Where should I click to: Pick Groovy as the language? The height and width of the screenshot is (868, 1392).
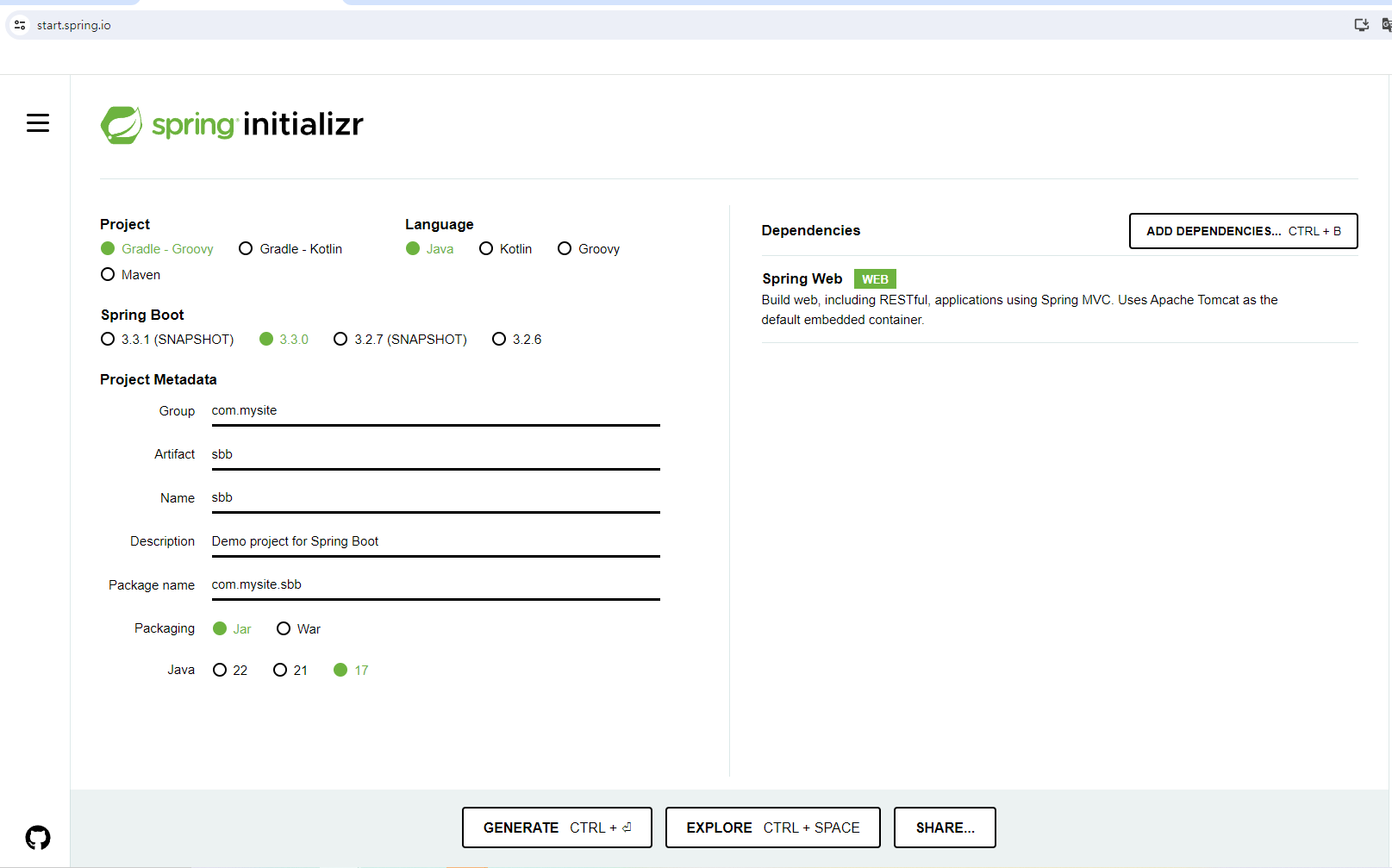589,249
